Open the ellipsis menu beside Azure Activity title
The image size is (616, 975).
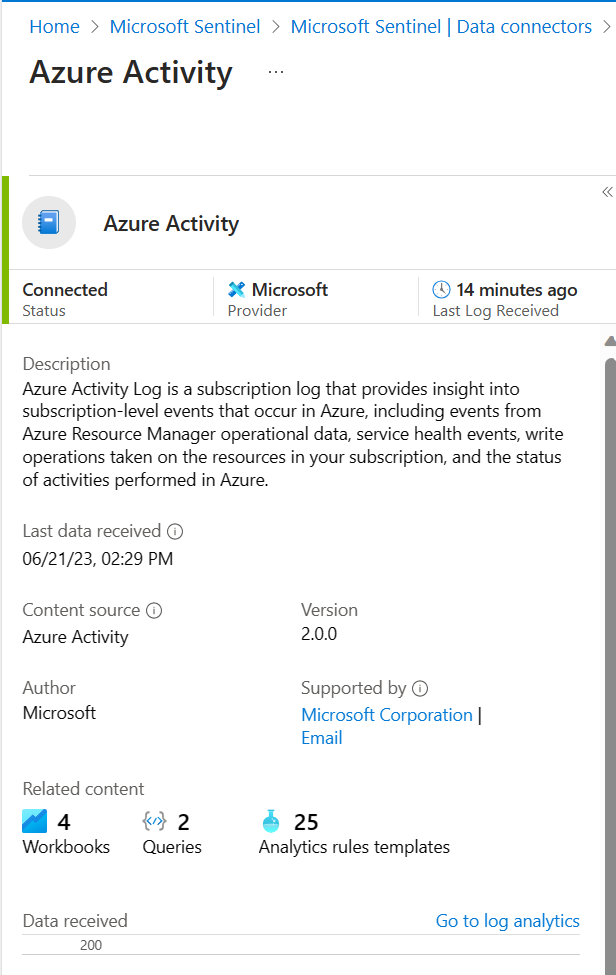(x=275, y=71)
